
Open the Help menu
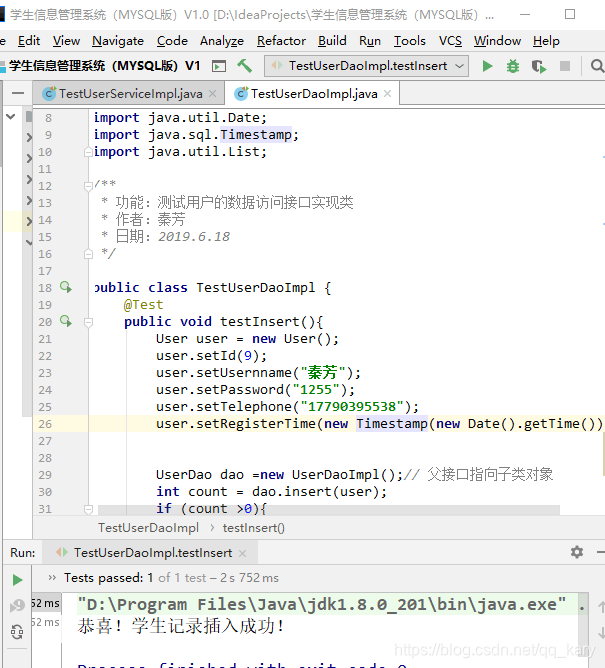(546, 41)
